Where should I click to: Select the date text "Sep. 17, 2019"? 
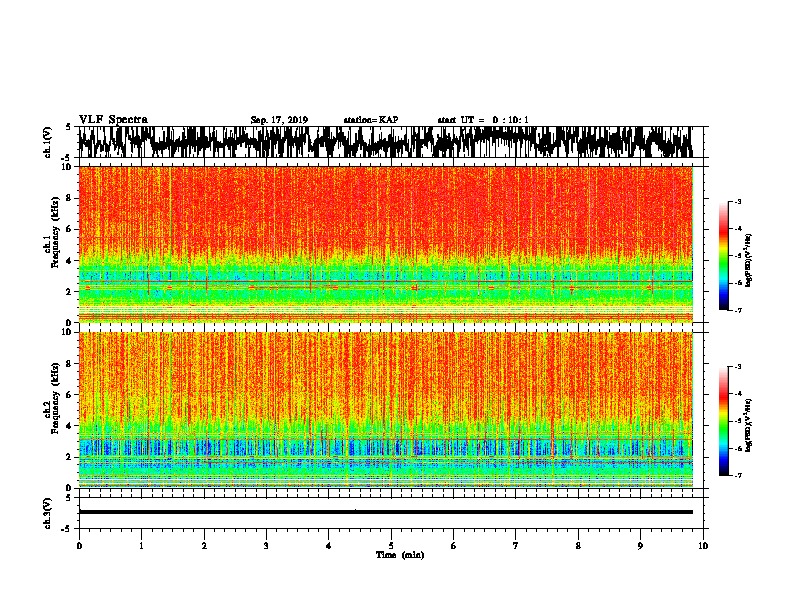279,120
